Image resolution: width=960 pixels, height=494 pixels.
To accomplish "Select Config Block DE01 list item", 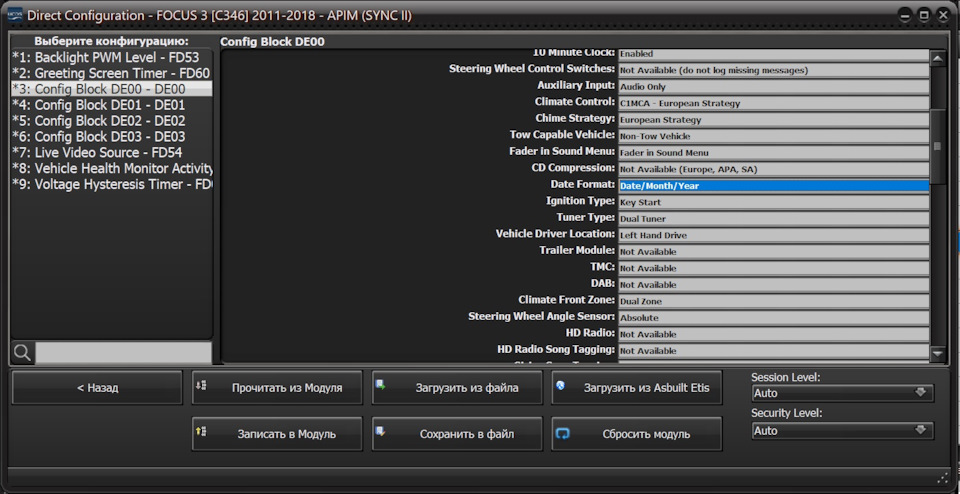I will (x=112, y=105).
